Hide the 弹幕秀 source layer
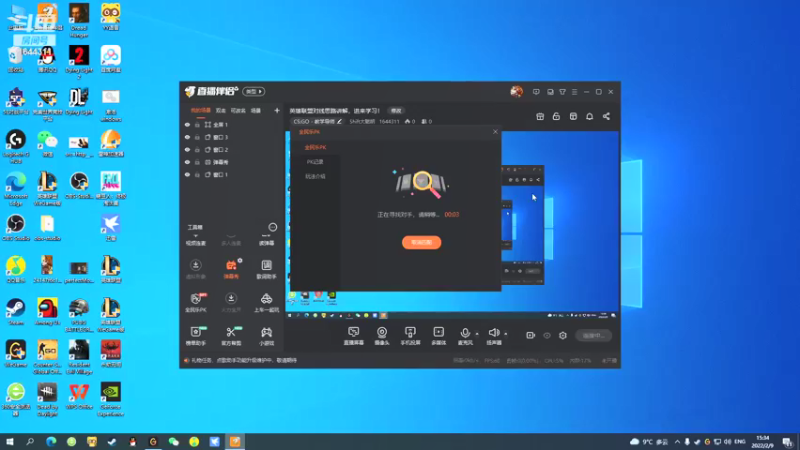Viewport: 800px width, 450px height. pos(187,162)
